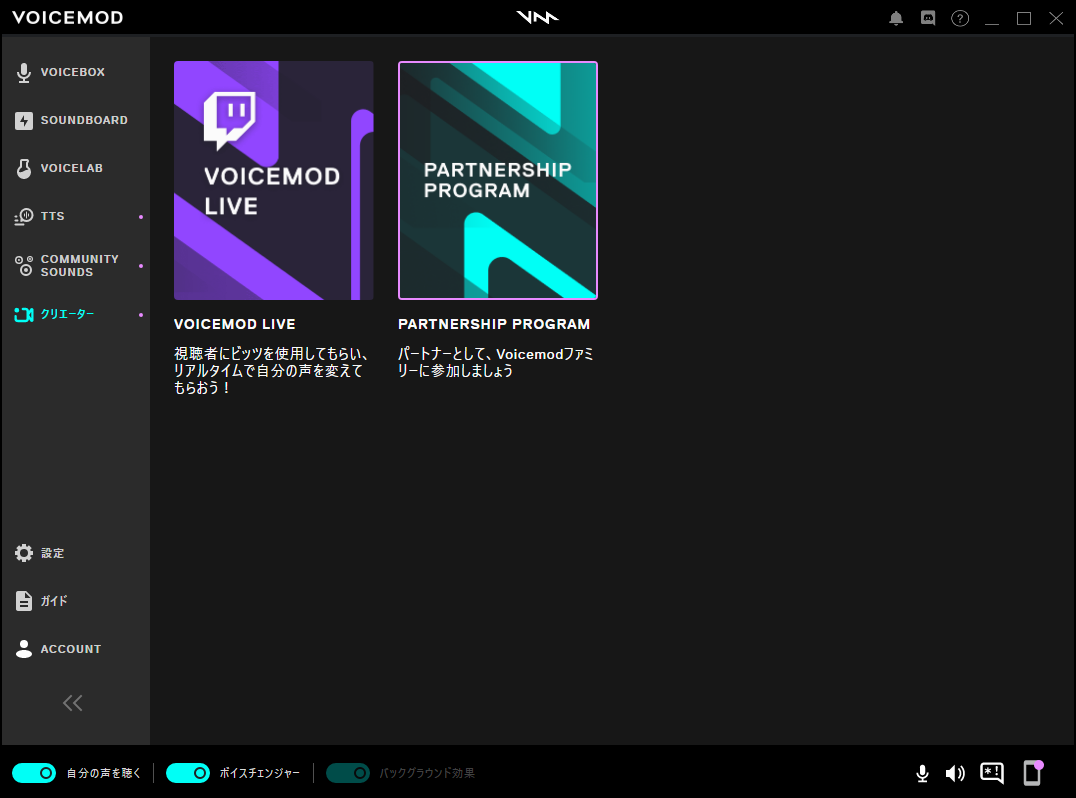Open Community Sounds icon
This screenshot has height=798, width=1076.
(x=24, y=266)
